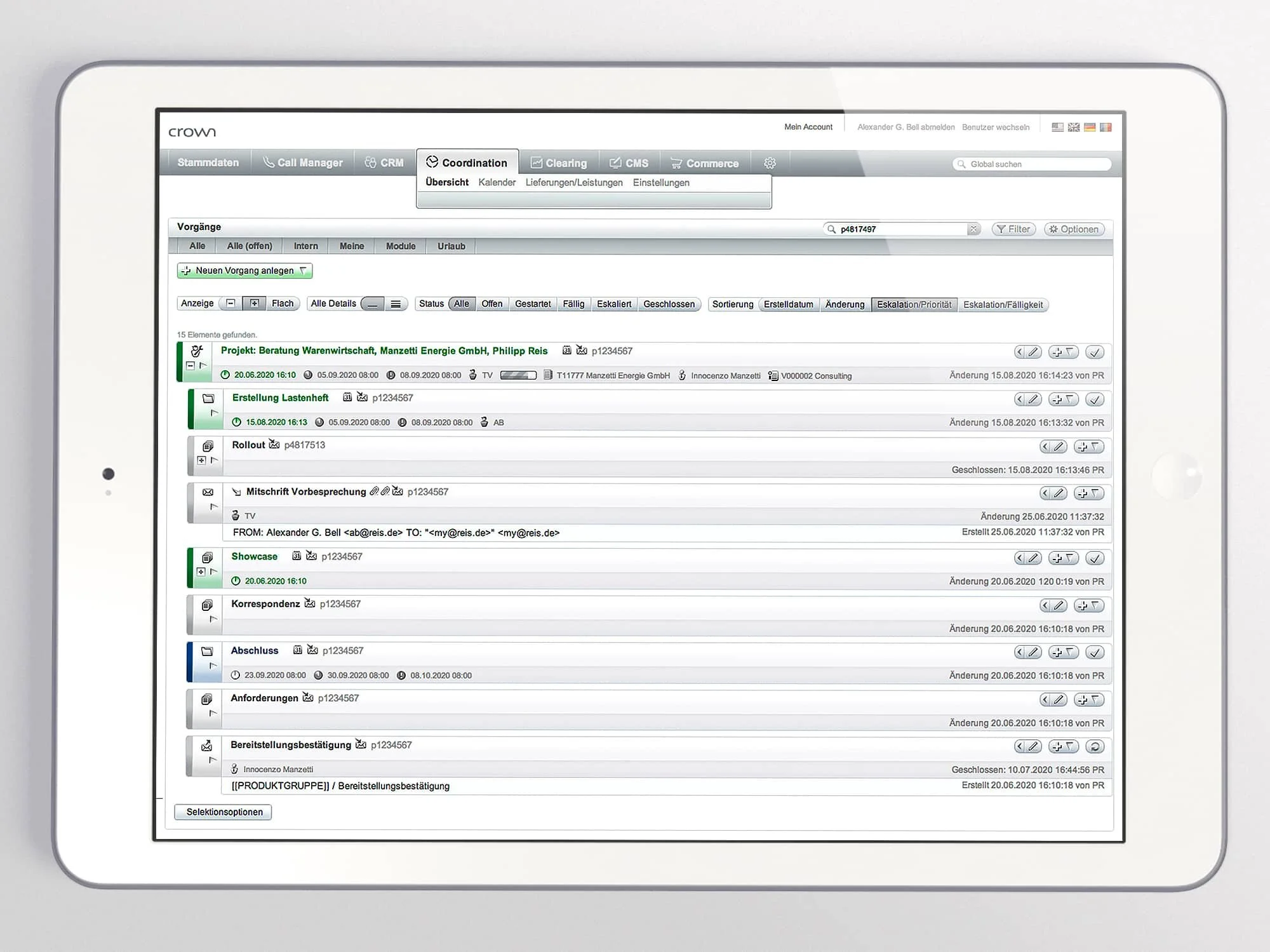Click calendar icon next to Abschluss title
Image resolution: width=1270 pixels, height=952 pixels.
click(x=297, y=650)
